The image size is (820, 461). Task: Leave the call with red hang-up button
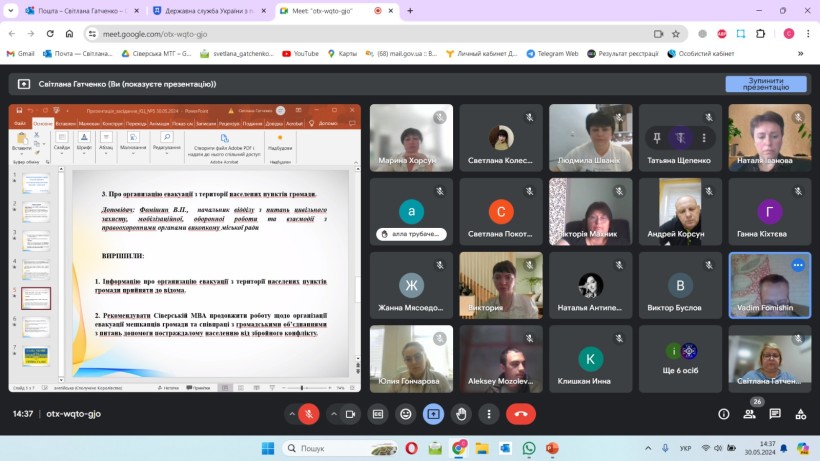click(x=521, y=414)
